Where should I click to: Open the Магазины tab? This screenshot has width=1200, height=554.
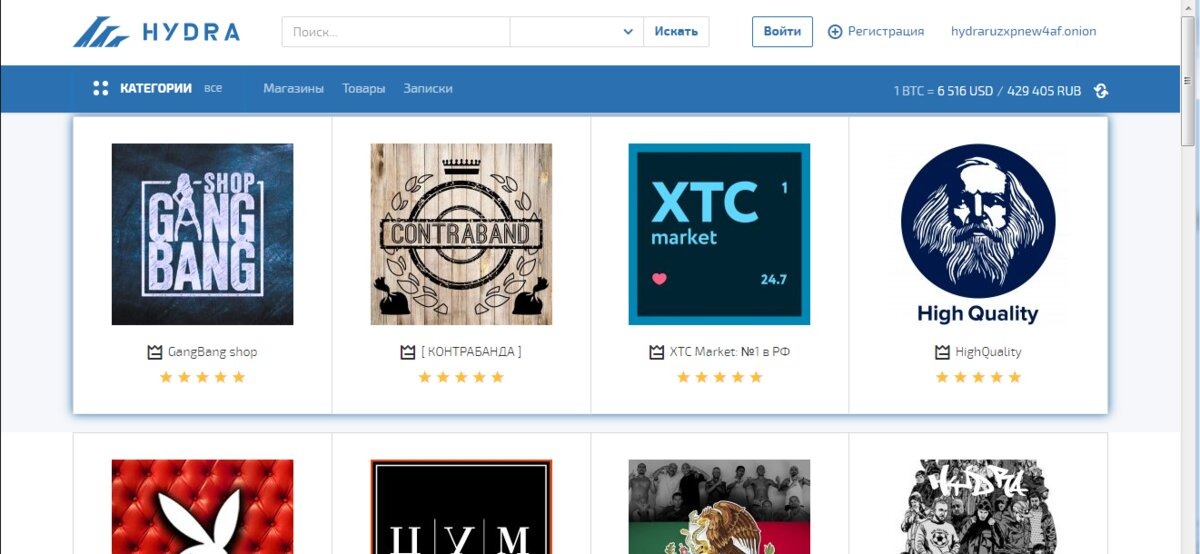(293, 89)
